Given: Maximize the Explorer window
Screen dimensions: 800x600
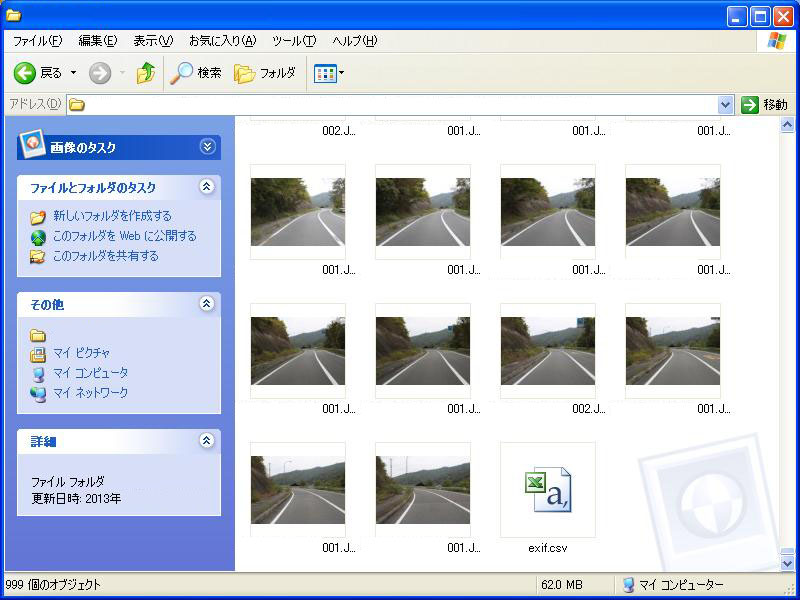Looking at the screenshot, I should (760, 17).
